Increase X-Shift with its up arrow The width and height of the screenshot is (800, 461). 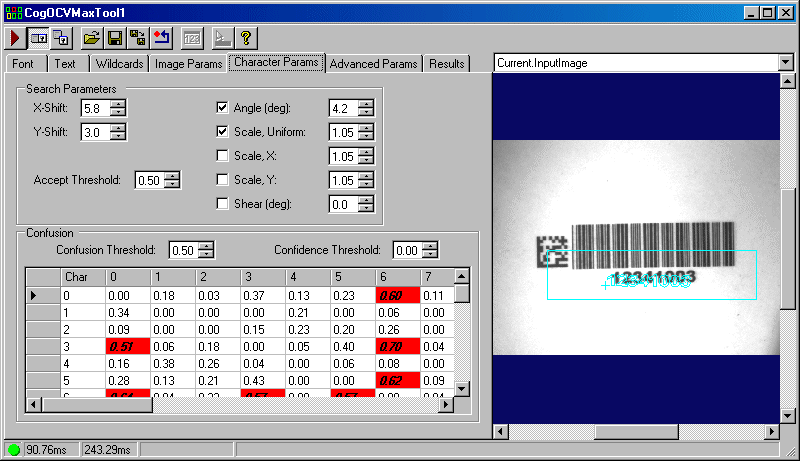[118, 104]
